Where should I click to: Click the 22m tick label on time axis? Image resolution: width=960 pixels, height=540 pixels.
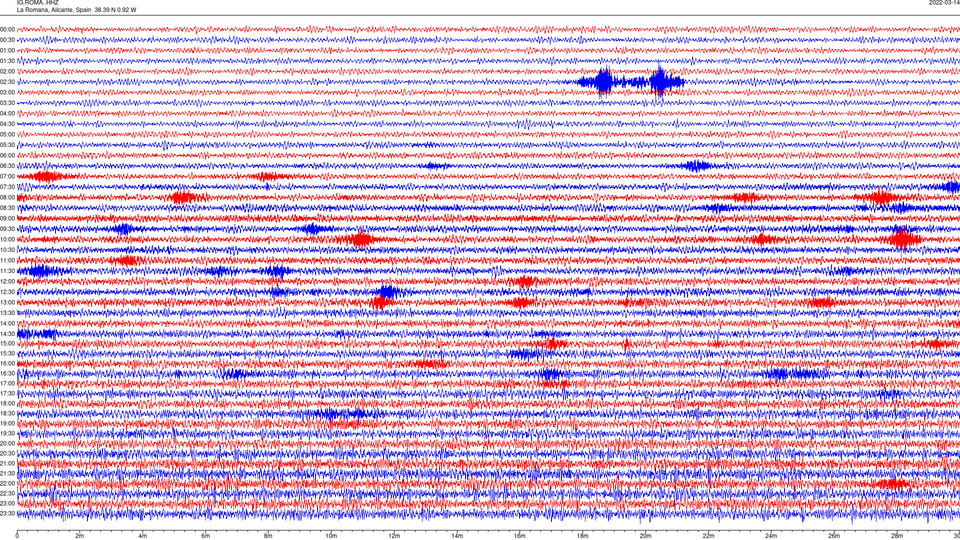click(x=708, y=536)
